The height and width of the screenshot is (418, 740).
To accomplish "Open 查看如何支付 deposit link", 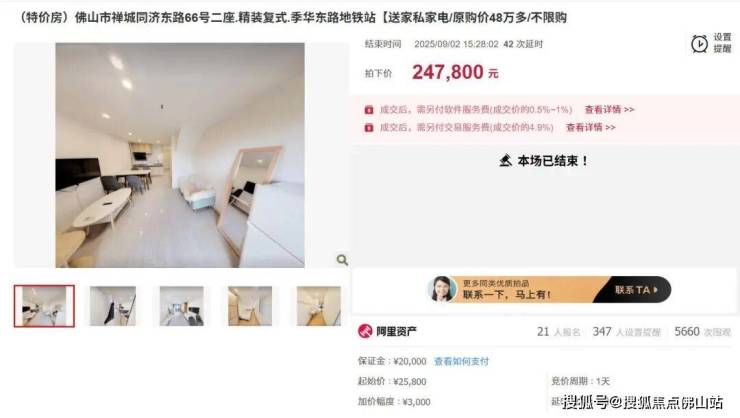I will 462,361.
